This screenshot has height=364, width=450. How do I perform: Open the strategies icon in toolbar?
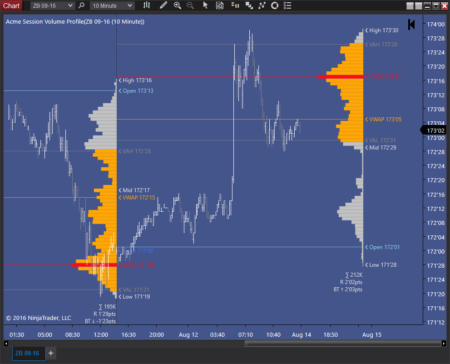pos(262,5)
